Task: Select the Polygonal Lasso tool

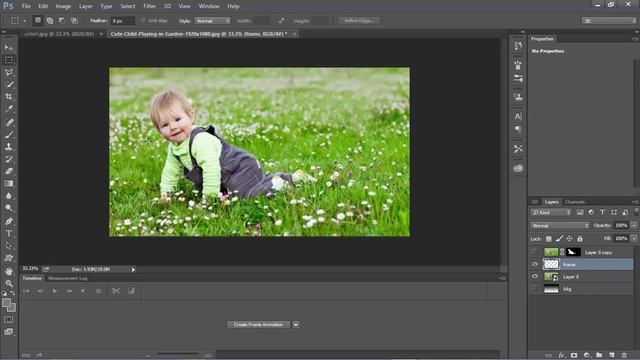Action: (x=9, y=72)
